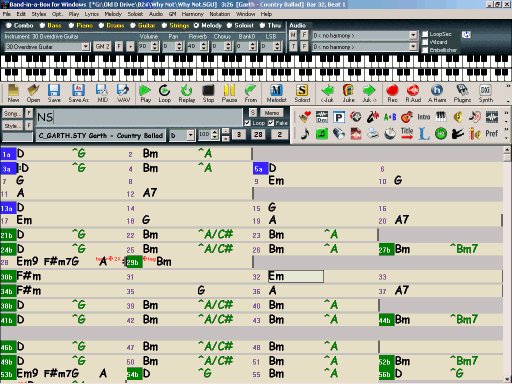This screenshot has height=384, width=512.
Task: Uncheck the Loop checkbox
Action: point(247,123)
